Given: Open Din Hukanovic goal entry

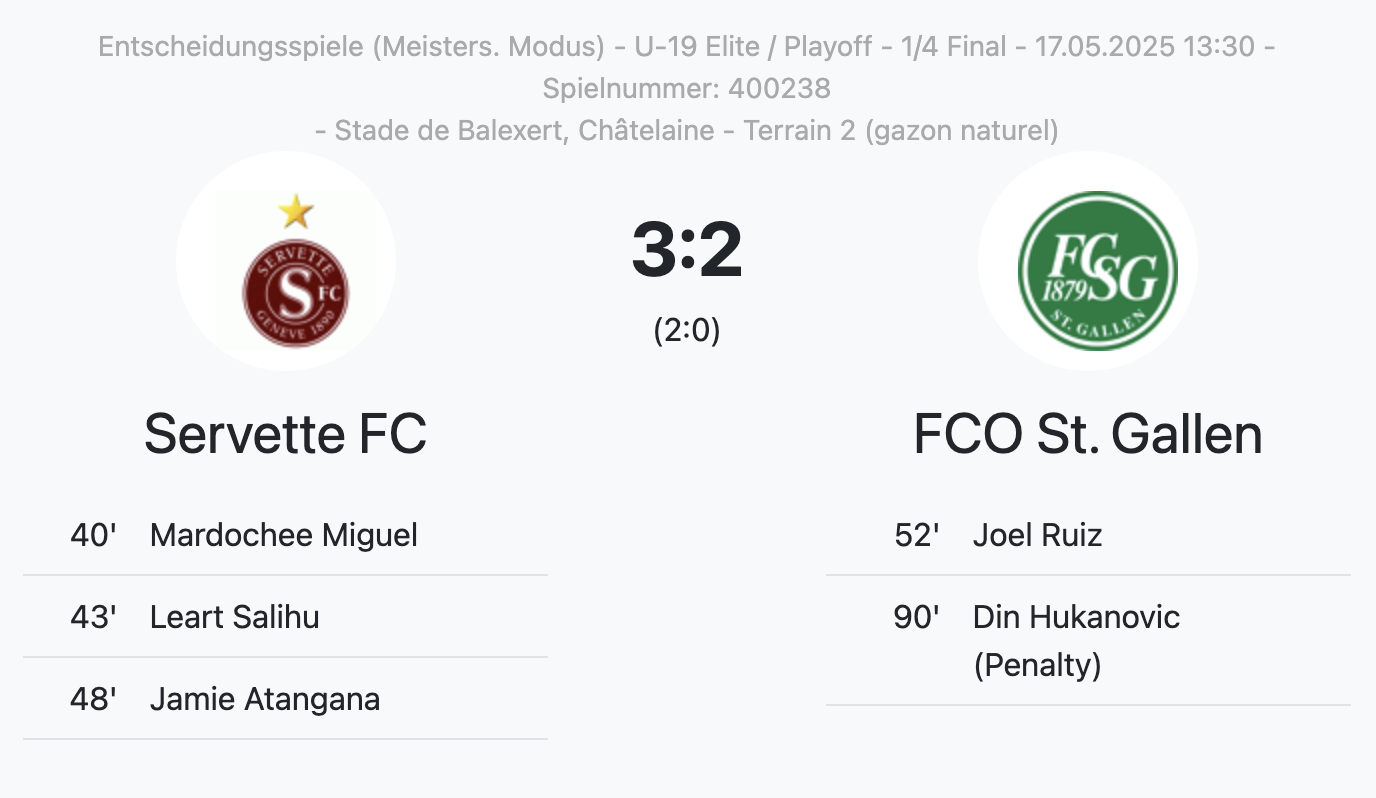Looking at the screenshot, I should point(1076,617).
